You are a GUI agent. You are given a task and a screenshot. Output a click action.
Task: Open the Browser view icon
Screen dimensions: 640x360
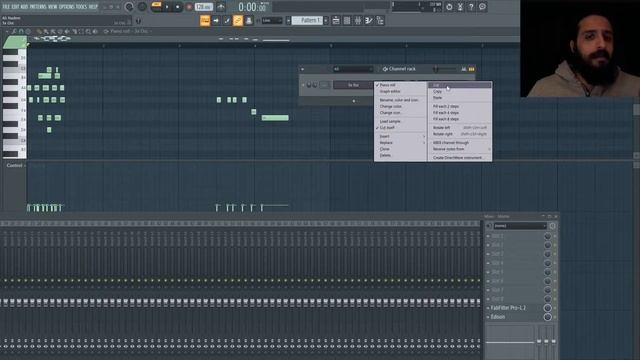380,20
